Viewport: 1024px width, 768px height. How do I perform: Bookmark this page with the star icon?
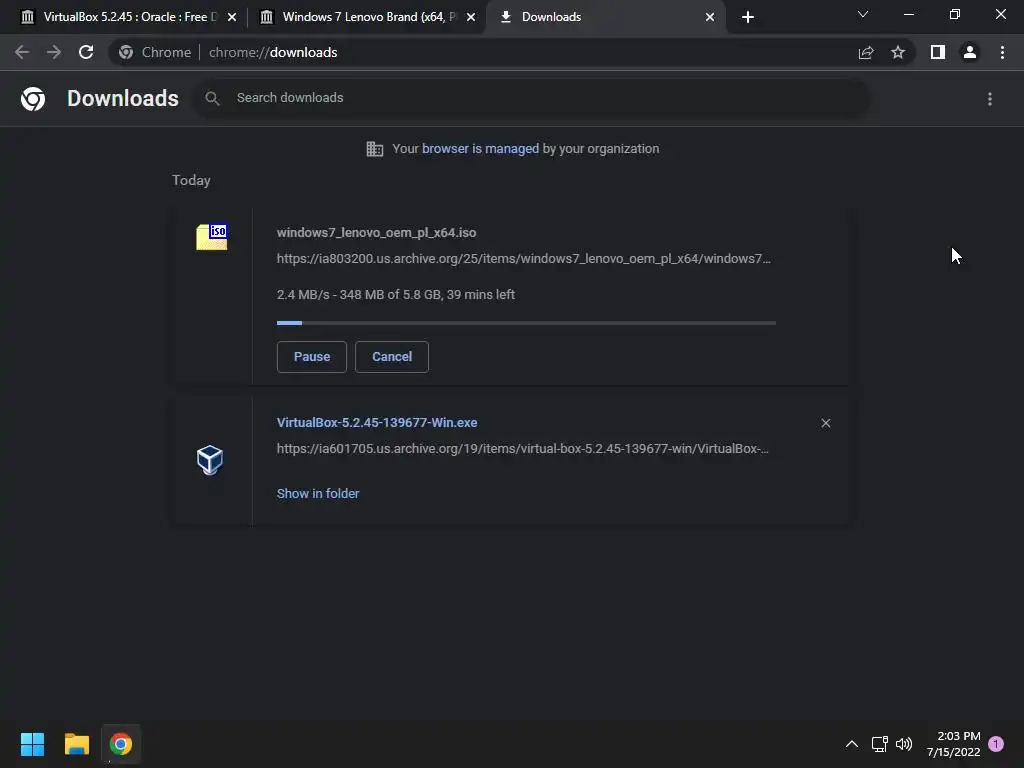click(898, 52)
